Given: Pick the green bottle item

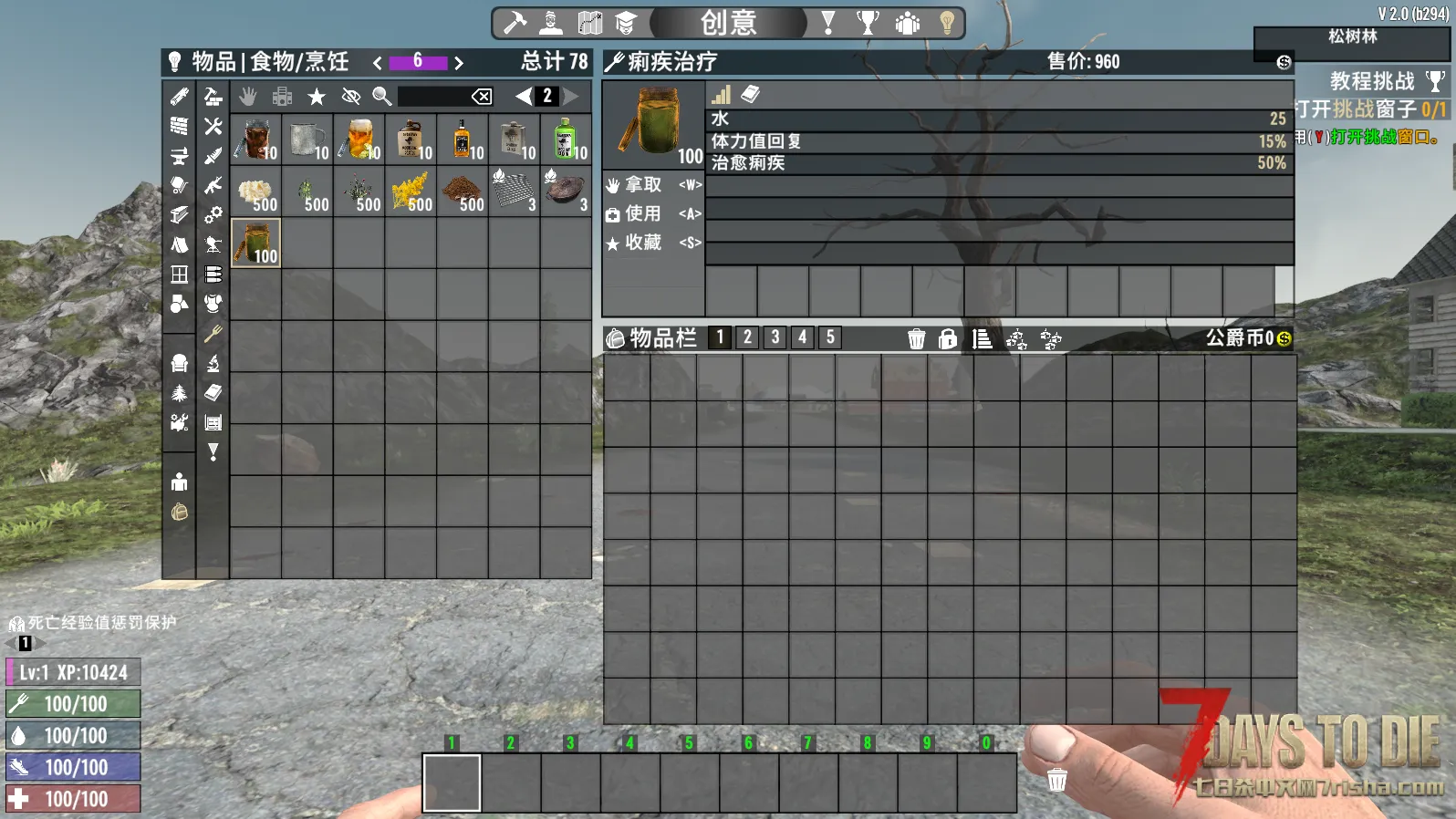Looking at the screenshot, I should (x=566, y=139).
